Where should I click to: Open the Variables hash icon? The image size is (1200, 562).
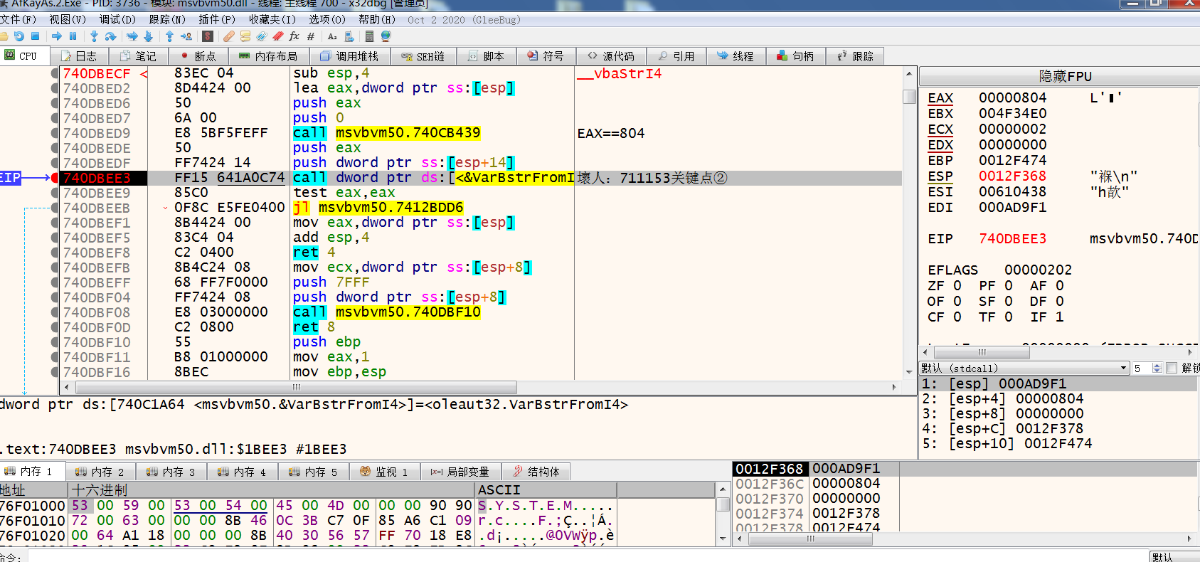[x=310, y=36]
